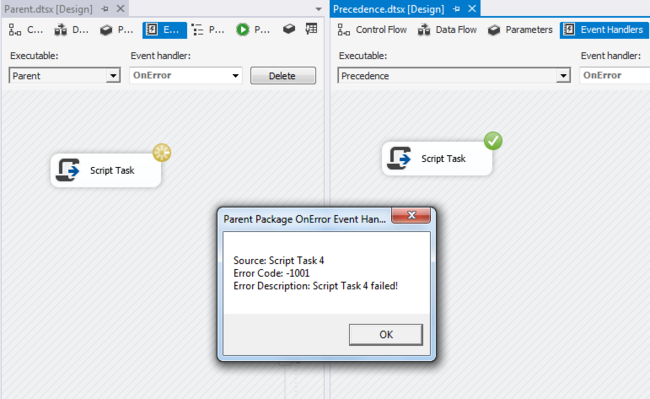Open Progress tab in Parent designer

[x=253, y=30]
